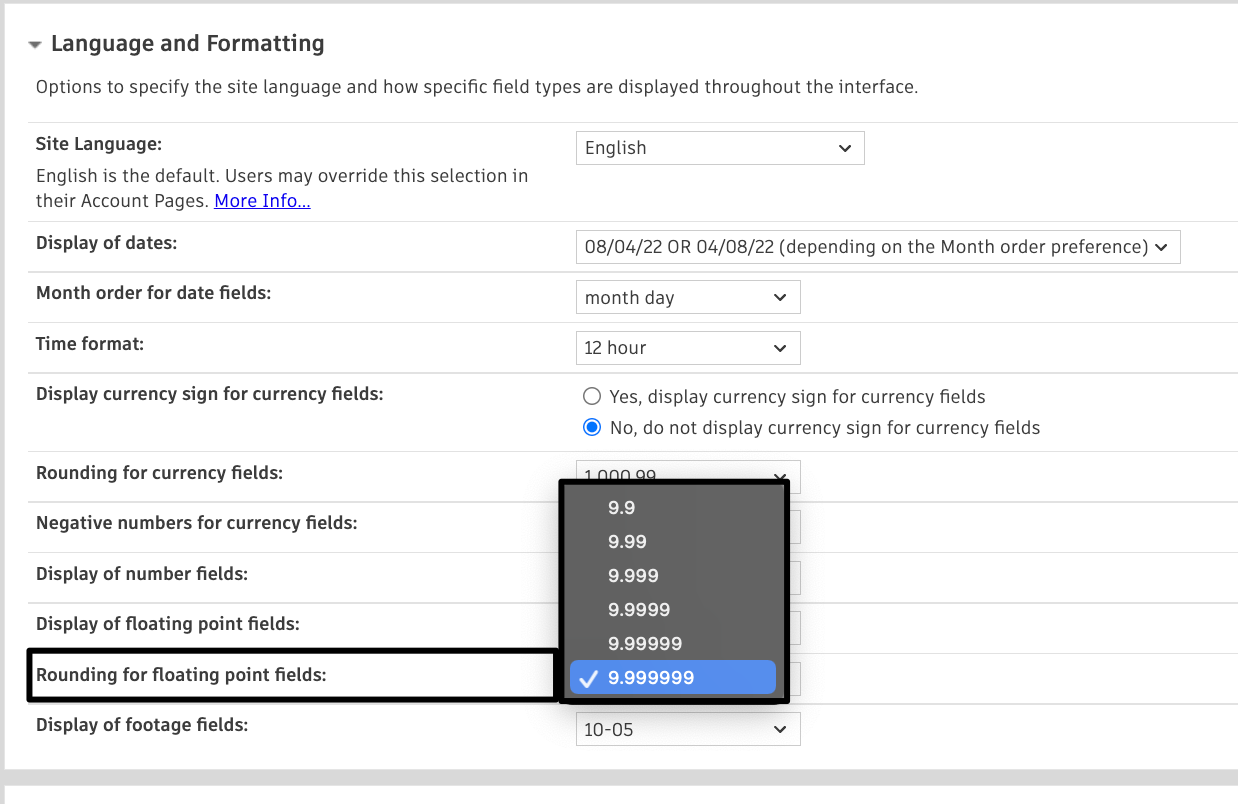Open Display of footage fields dropdown
Viewport: 1238px width, 804px height.
point(688,730)
